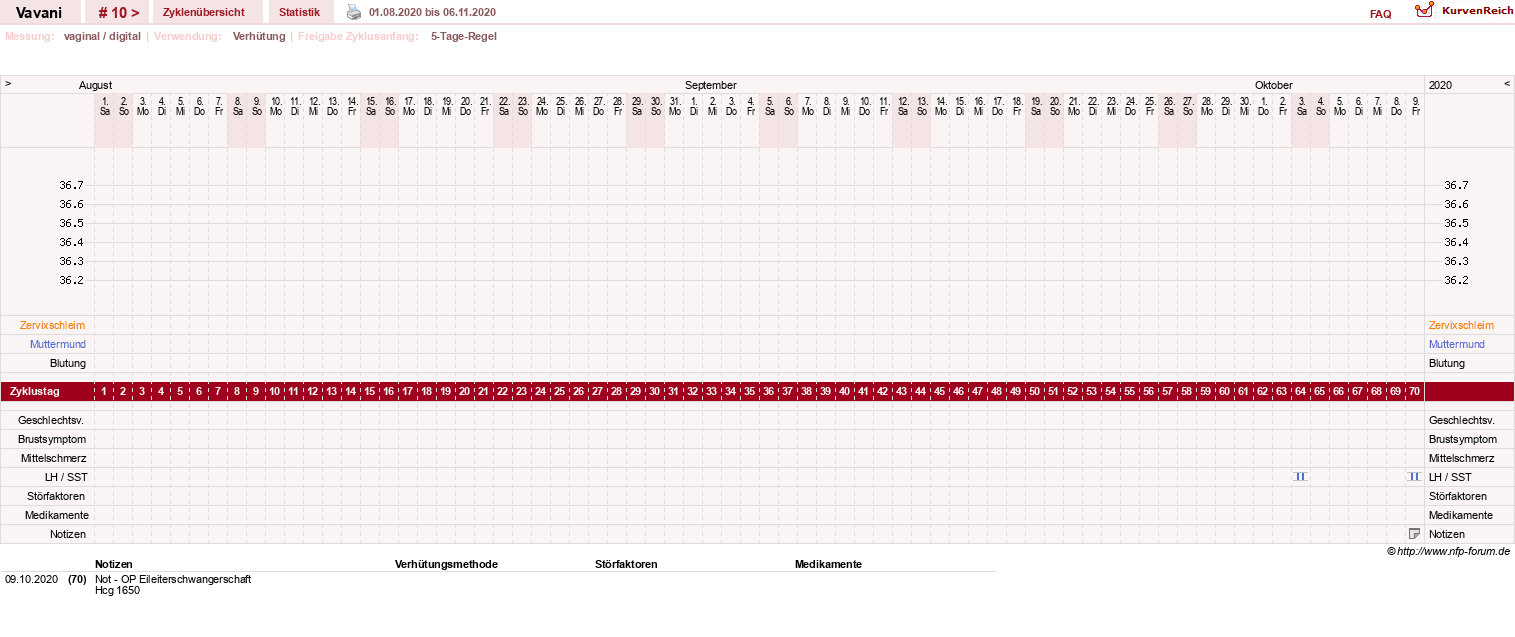1515x637 pixels.
Task: Click the left-side Zervixschleim row label
Action: click(x=52, y=325)
